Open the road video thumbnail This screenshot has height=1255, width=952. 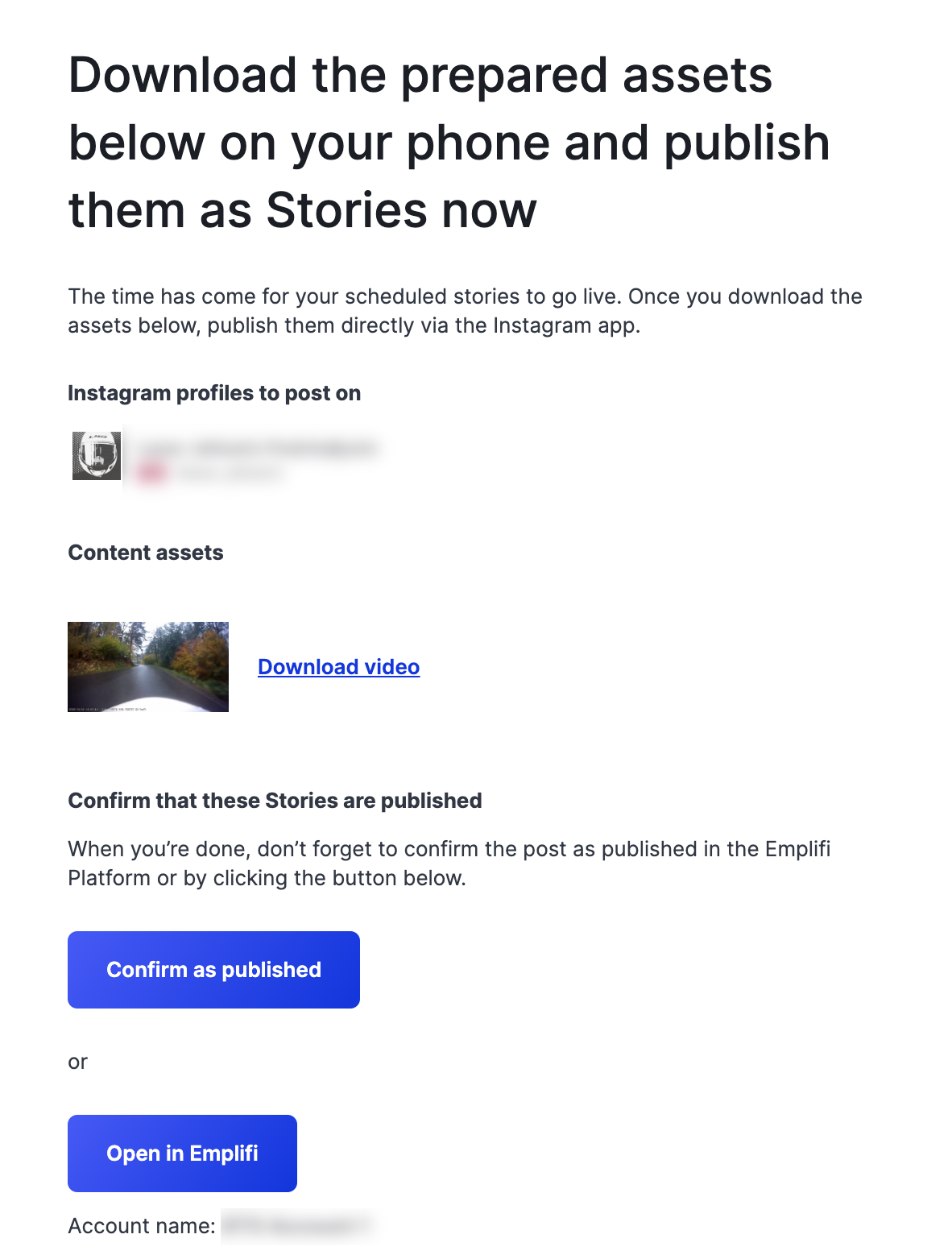click(148, 667)
